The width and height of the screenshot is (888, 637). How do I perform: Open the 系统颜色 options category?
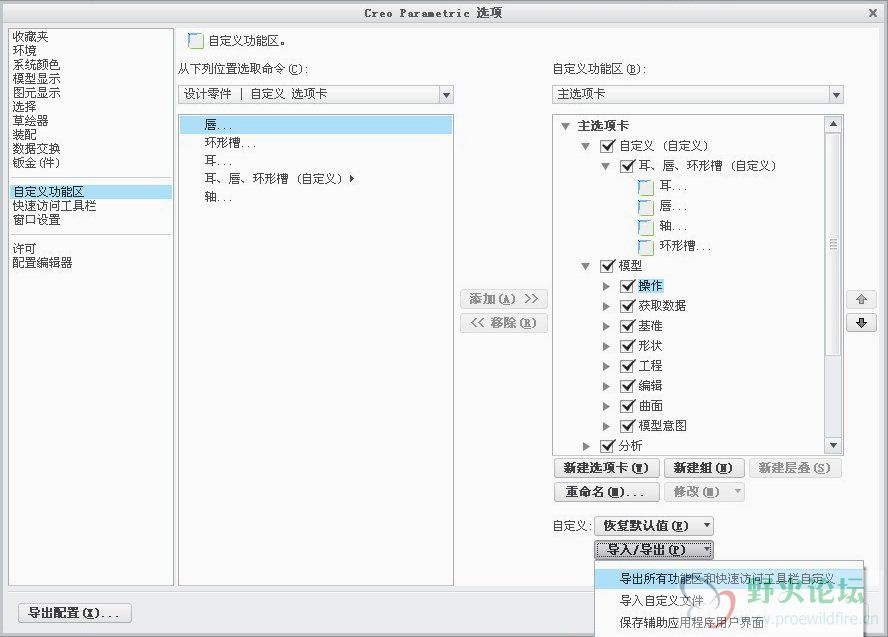[x=36, y=65]
